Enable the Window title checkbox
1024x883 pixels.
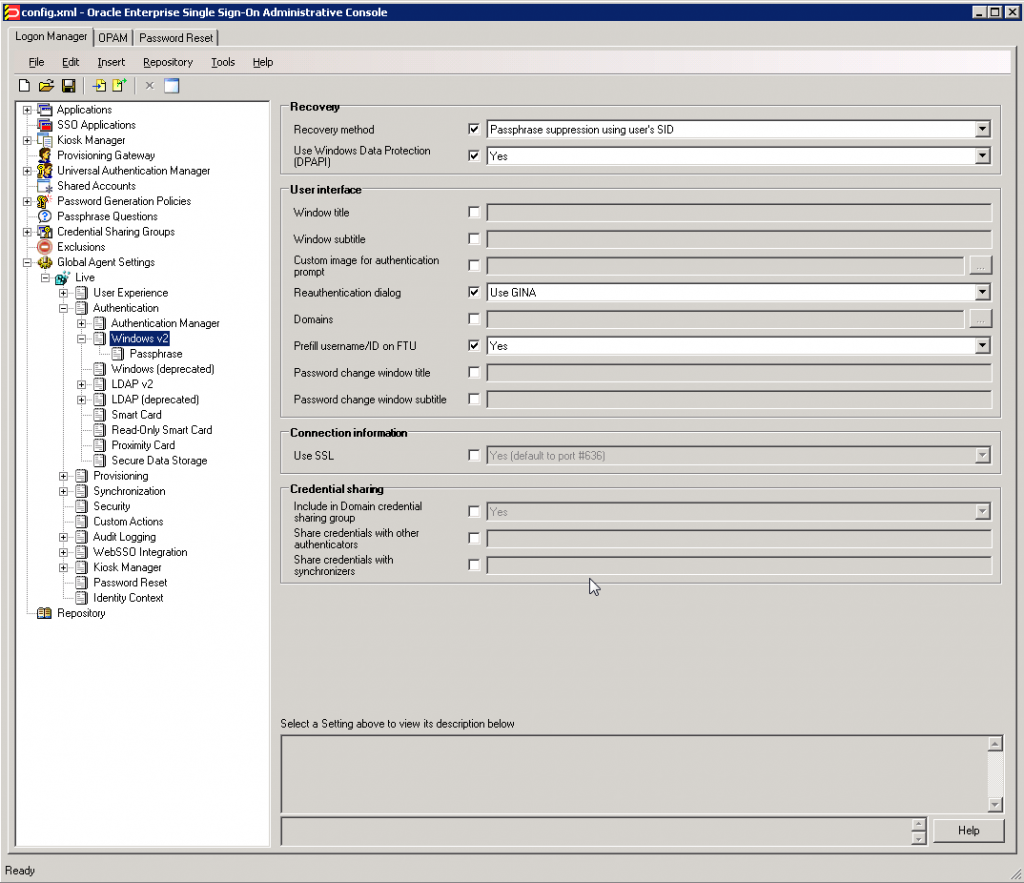coord(474,212)
